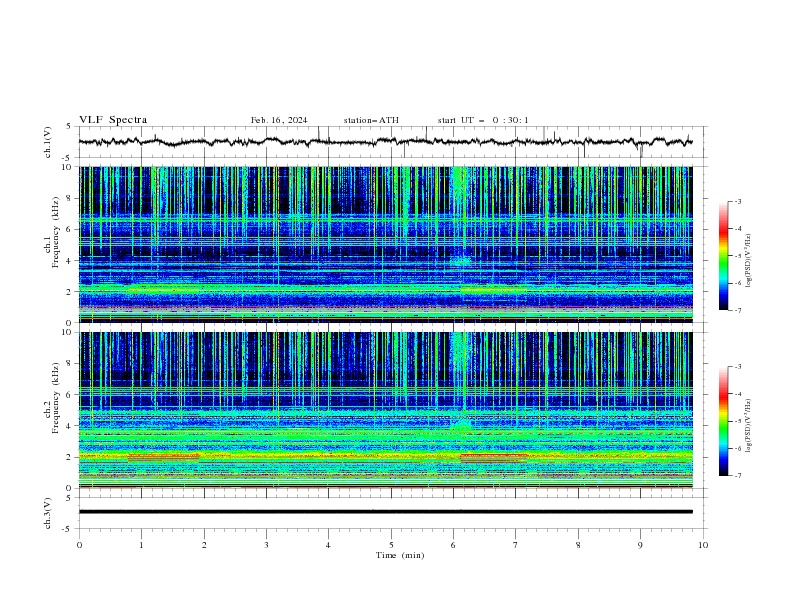792x612 pixels.
Task: Click the "ch.3(V)" axis label
Action: (48, 513)
